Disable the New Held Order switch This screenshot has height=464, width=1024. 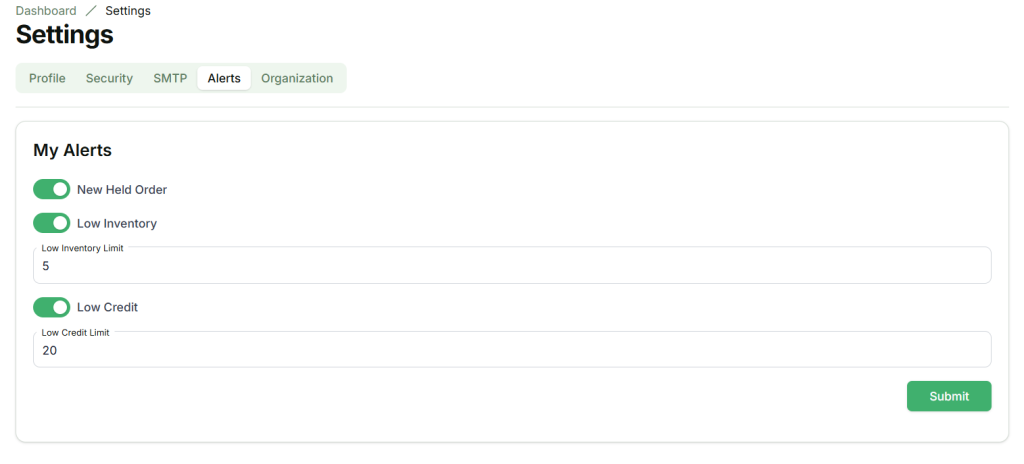52,189
